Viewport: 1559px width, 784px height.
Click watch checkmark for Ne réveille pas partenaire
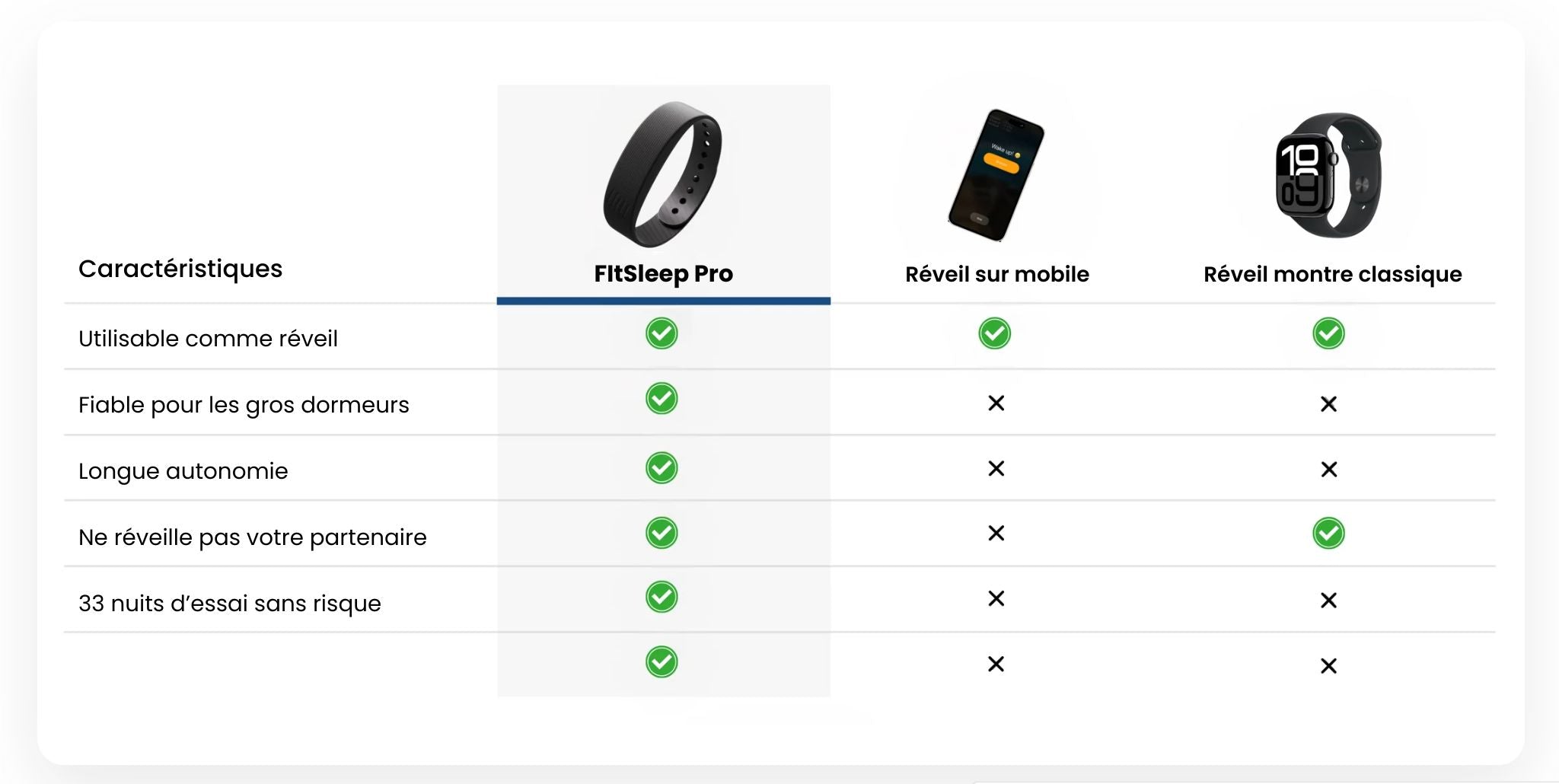point(1328,534)
